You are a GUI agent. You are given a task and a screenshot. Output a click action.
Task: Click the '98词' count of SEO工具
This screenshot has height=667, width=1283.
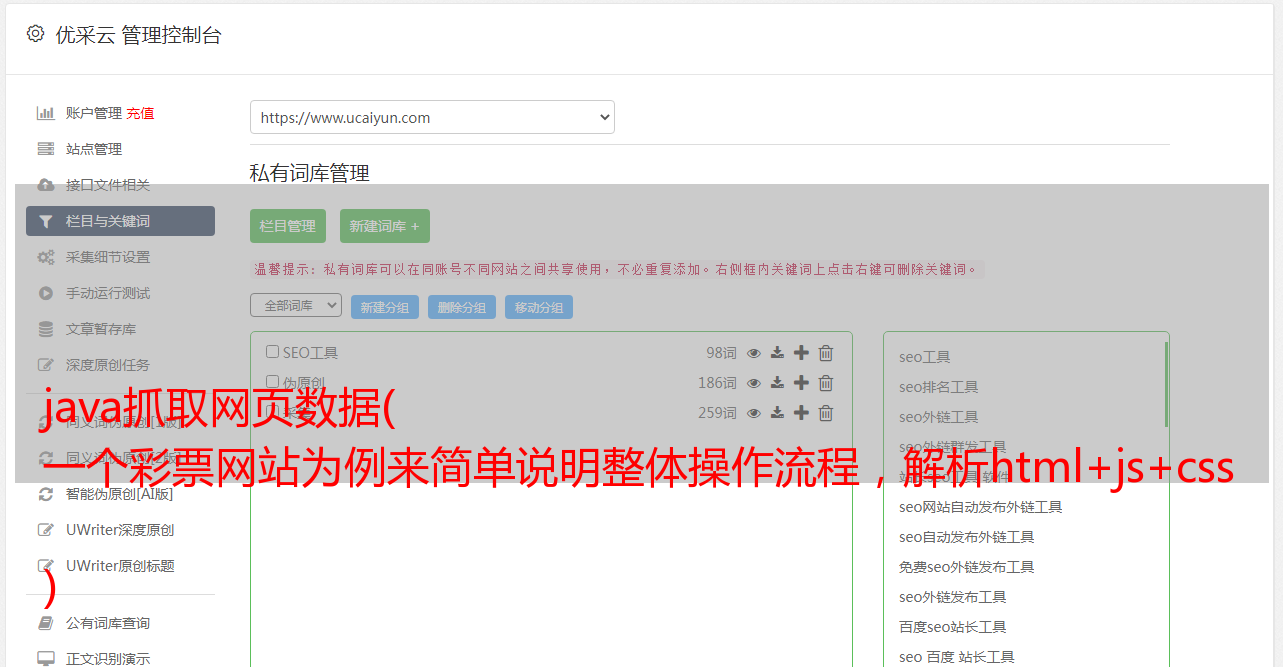721,353
